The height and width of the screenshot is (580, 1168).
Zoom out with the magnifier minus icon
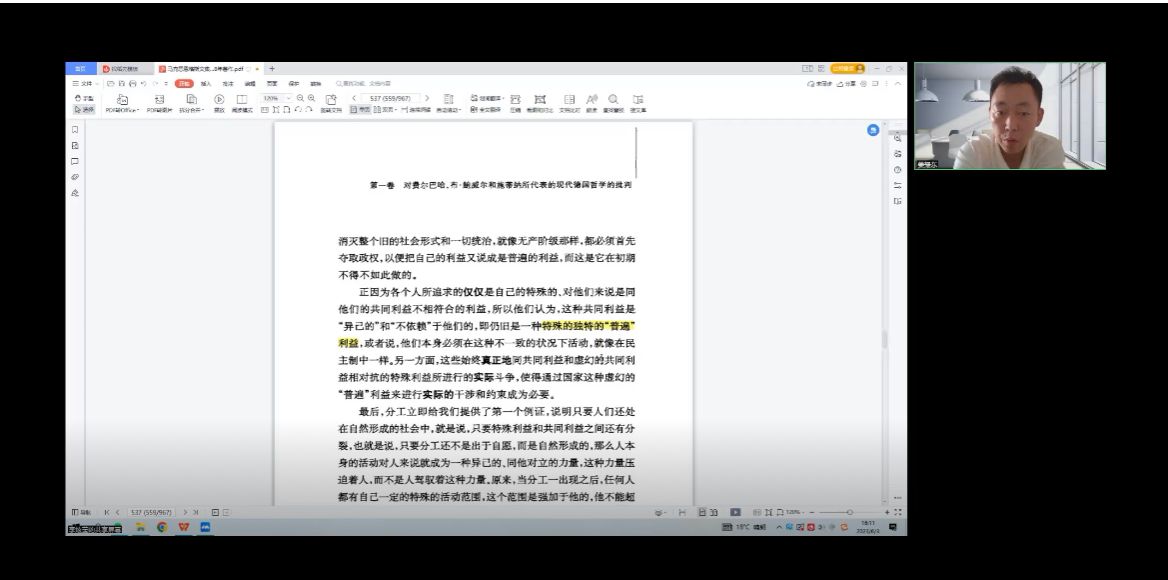point(299,98)
